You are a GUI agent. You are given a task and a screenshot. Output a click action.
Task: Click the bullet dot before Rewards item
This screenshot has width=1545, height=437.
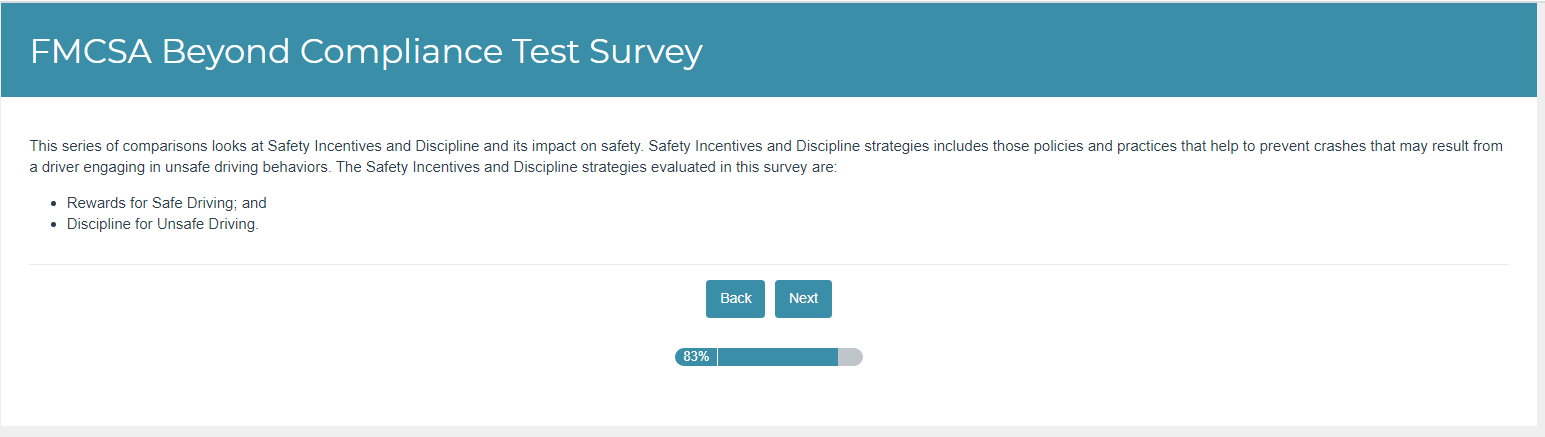[52, 203]
